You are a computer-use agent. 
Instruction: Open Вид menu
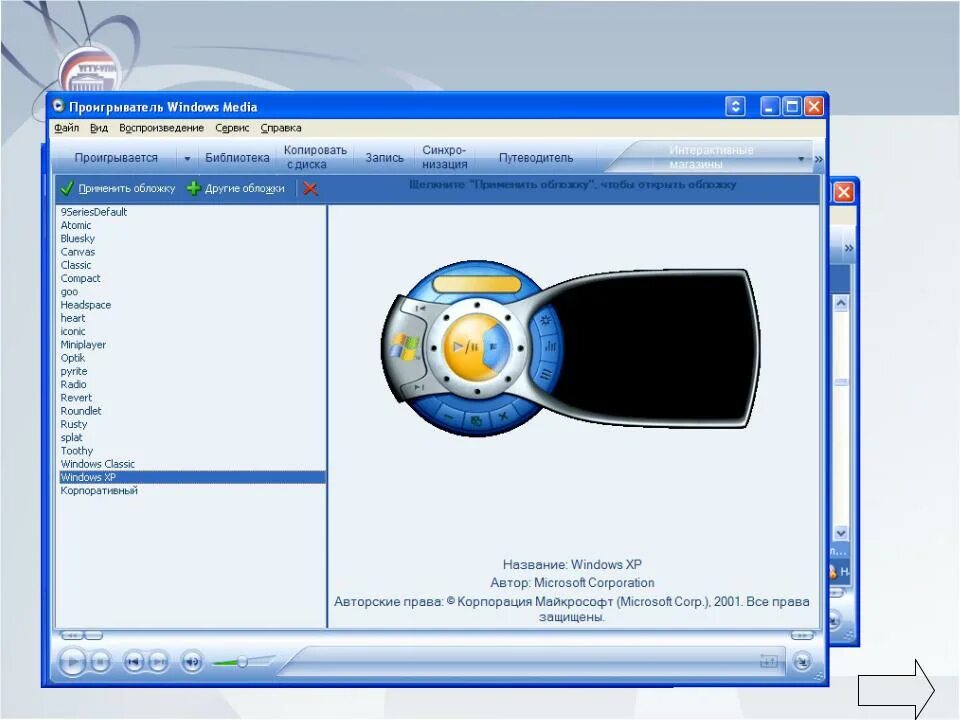(x=99, y=128)
